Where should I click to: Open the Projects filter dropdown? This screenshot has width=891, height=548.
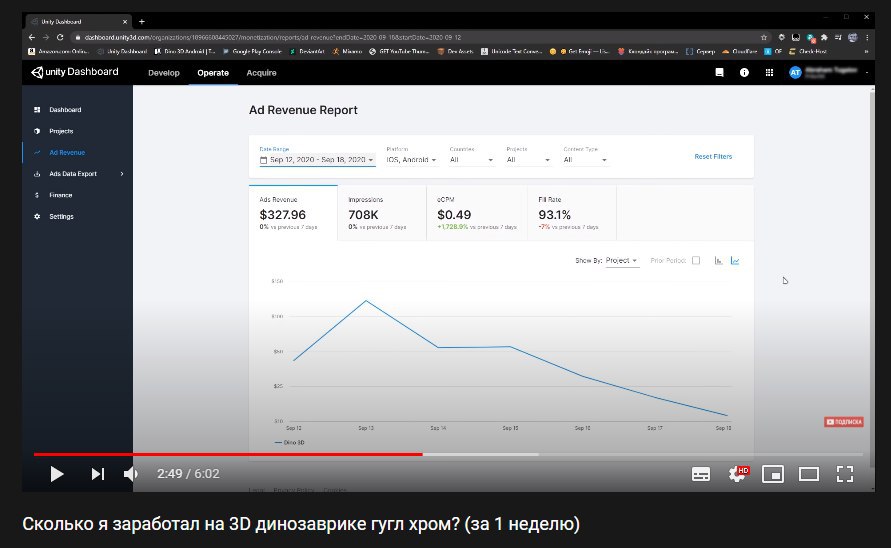(528, 160)
